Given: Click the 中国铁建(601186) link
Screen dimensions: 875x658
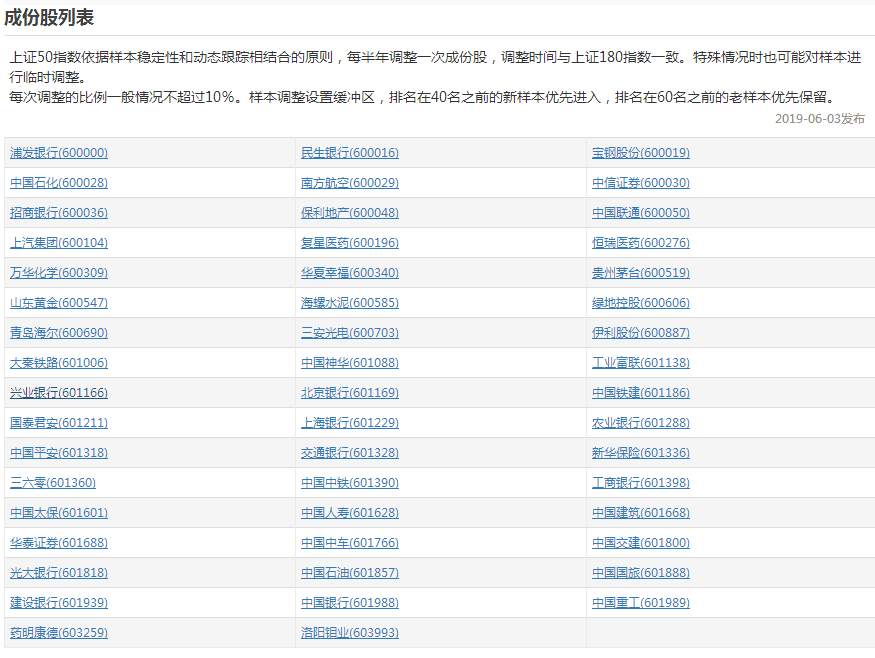Looking at the screenshot, I should tap(641, 393).
